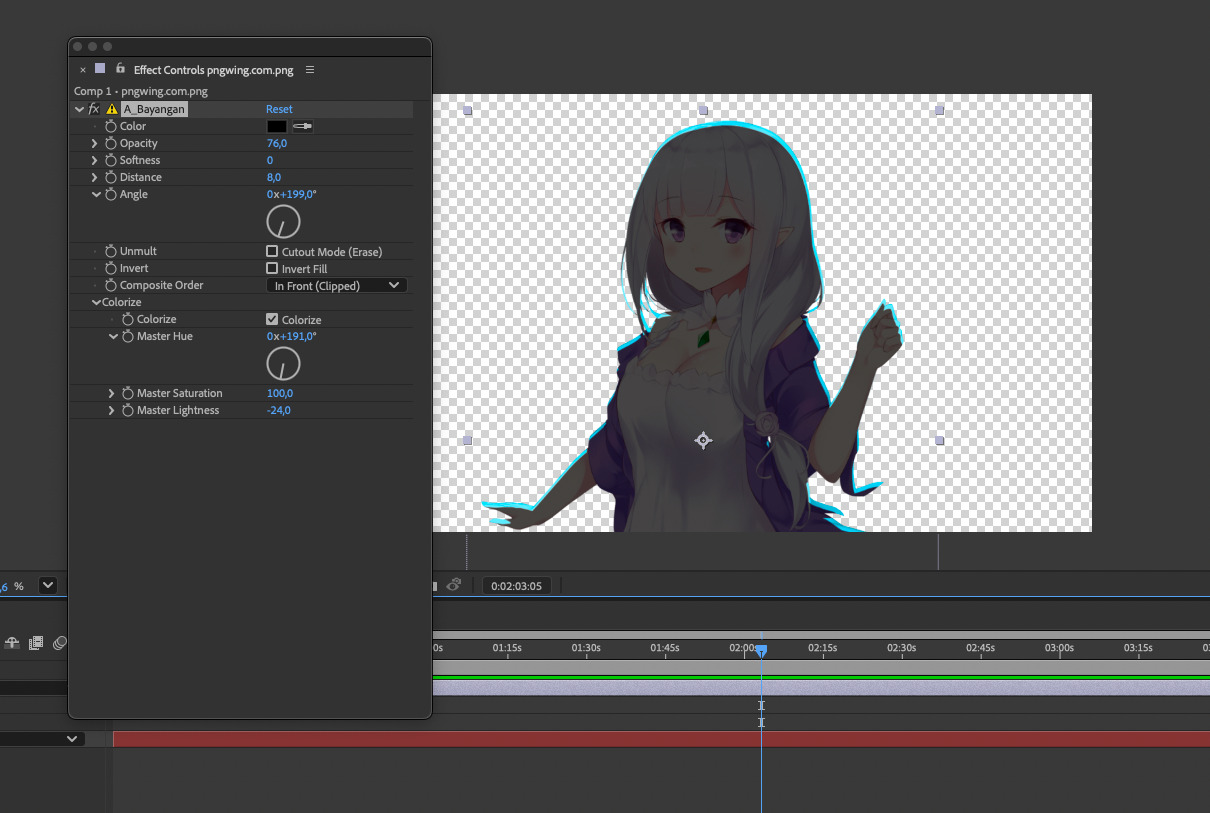The height and width of the screenshot is (813, 1210).
Task: Select the Effect Controls pngwing.com.png tab
Action: pyautogui.click(x=213, y=70)
